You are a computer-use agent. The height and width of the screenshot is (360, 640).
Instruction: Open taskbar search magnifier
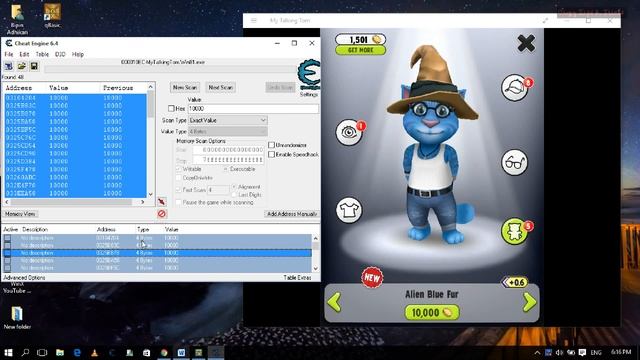tap(25, 352)
